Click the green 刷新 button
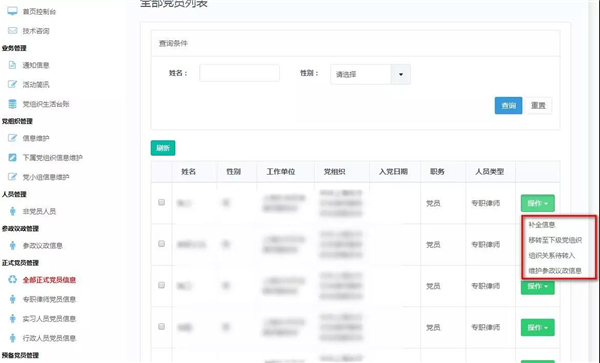600x363 pixels. (163, 148)
